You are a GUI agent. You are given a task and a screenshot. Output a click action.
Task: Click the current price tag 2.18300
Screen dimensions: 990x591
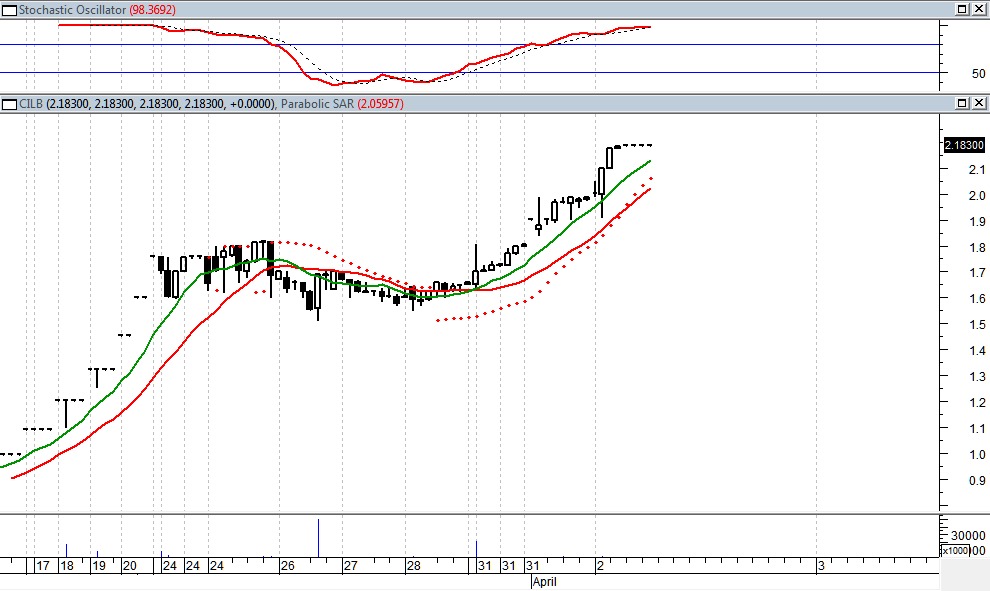964,146
